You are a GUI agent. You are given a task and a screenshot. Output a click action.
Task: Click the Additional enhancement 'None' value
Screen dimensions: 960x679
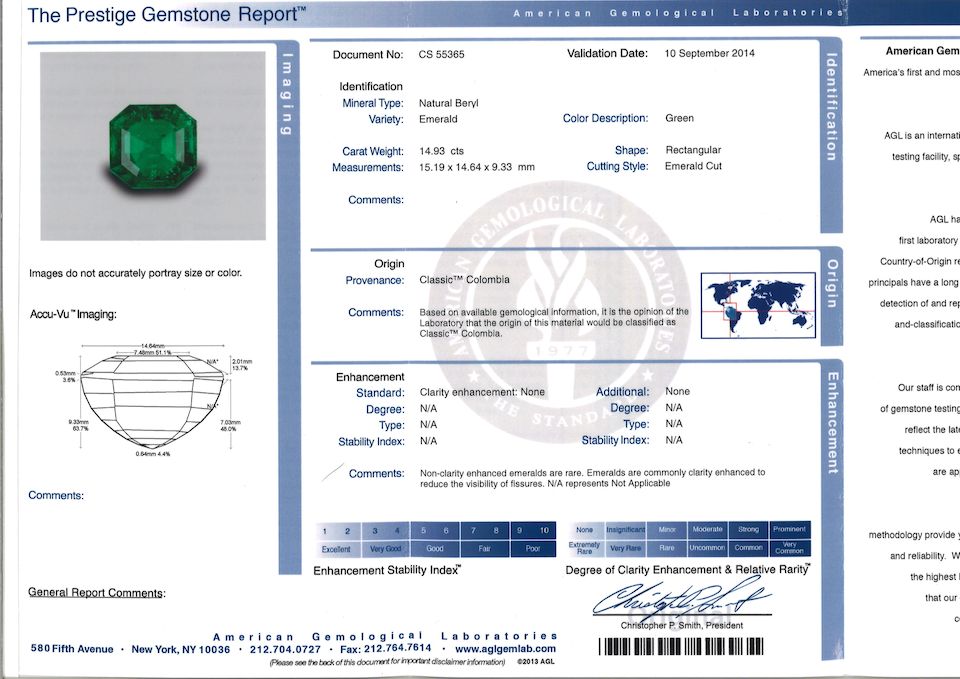tap(677, 391)
